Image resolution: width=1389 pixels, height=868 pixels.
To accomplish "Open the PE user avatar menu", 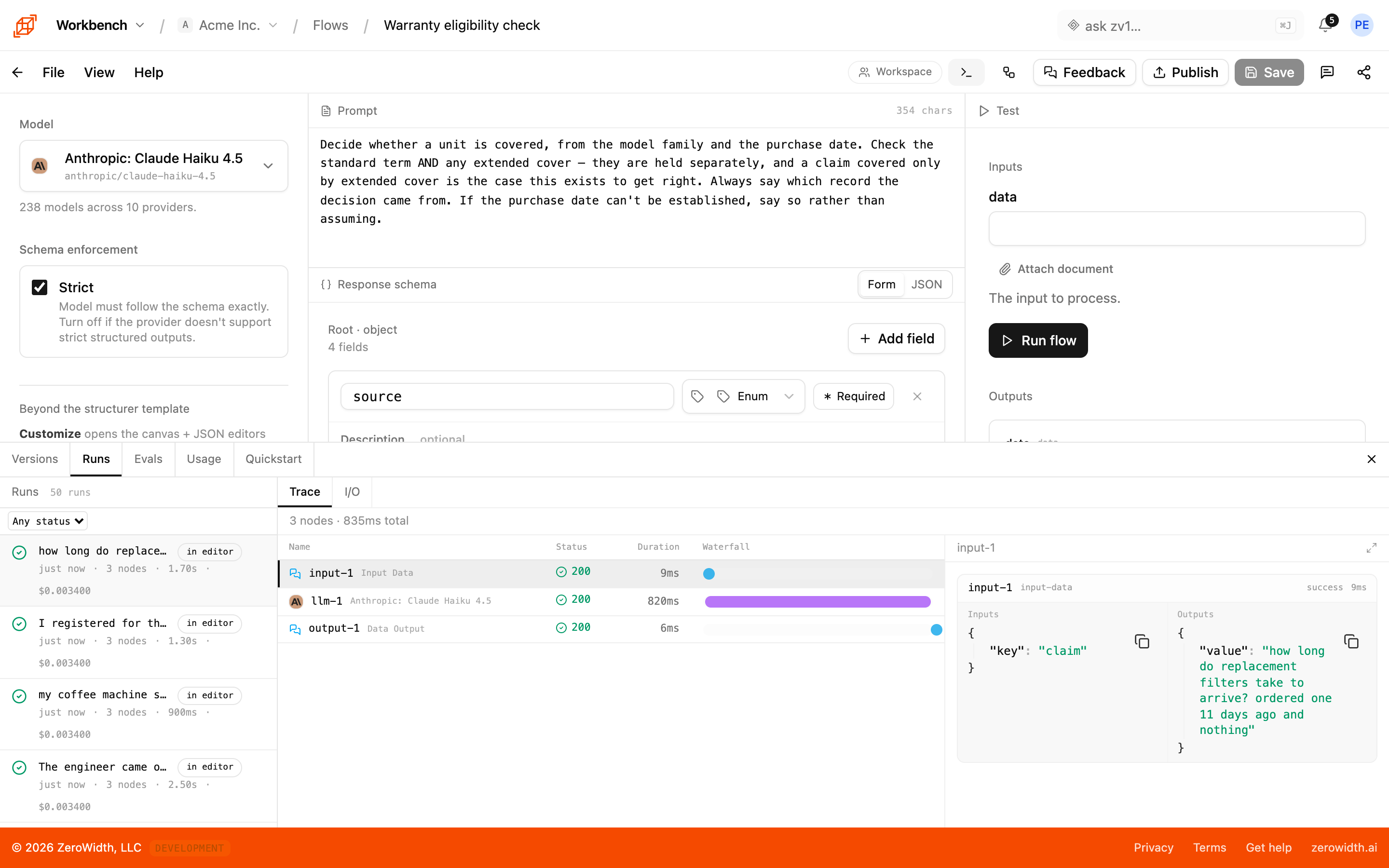I will pyautogui.click(x=1362, y=25).
